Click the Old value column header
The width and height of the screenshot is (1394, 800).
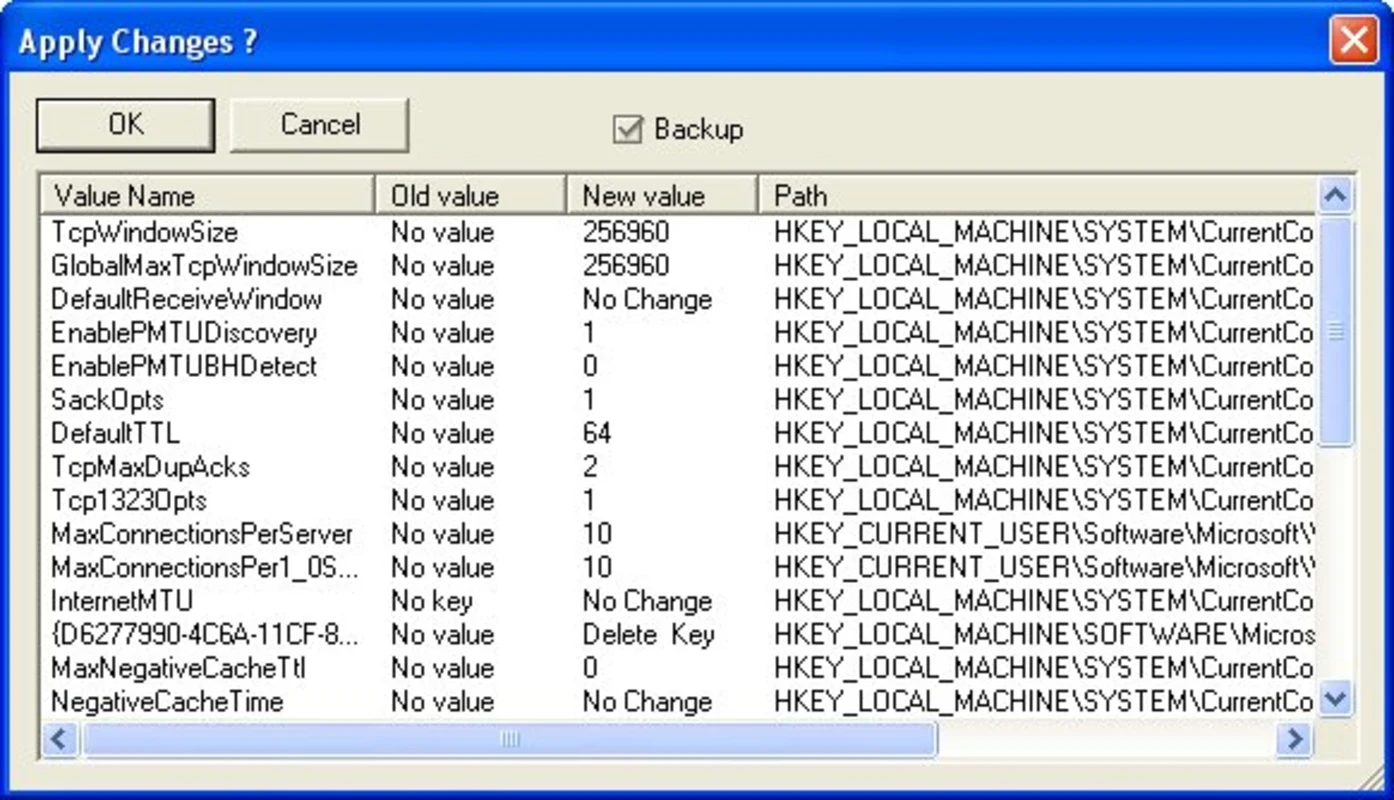471,195
